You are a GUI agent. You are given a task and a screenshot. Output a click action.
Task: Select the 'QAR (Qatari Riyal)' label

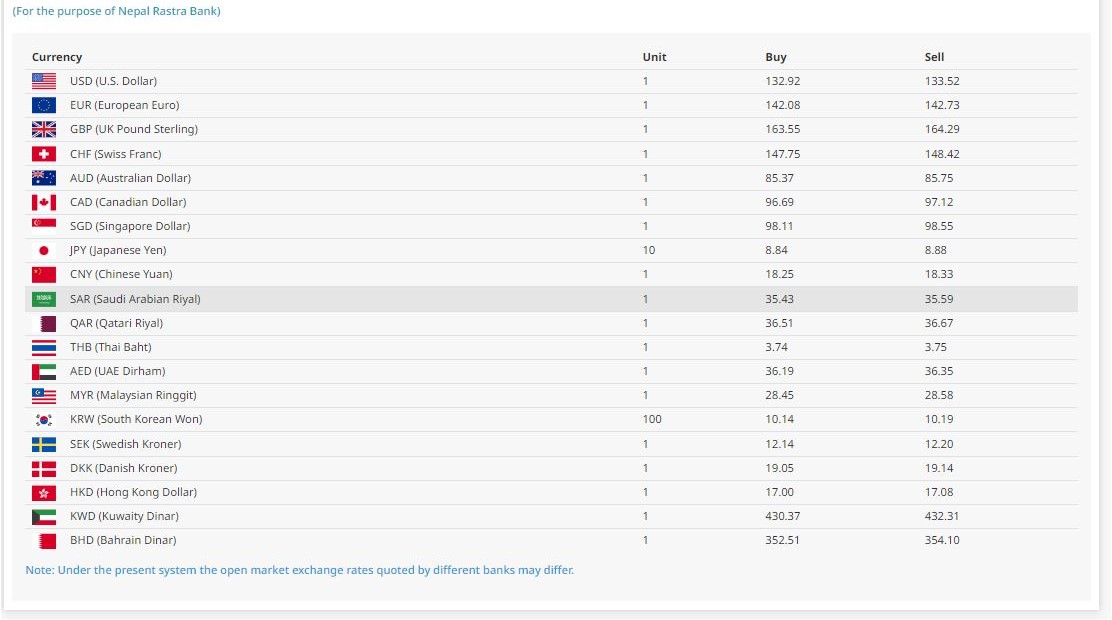(x=116, y=323)
